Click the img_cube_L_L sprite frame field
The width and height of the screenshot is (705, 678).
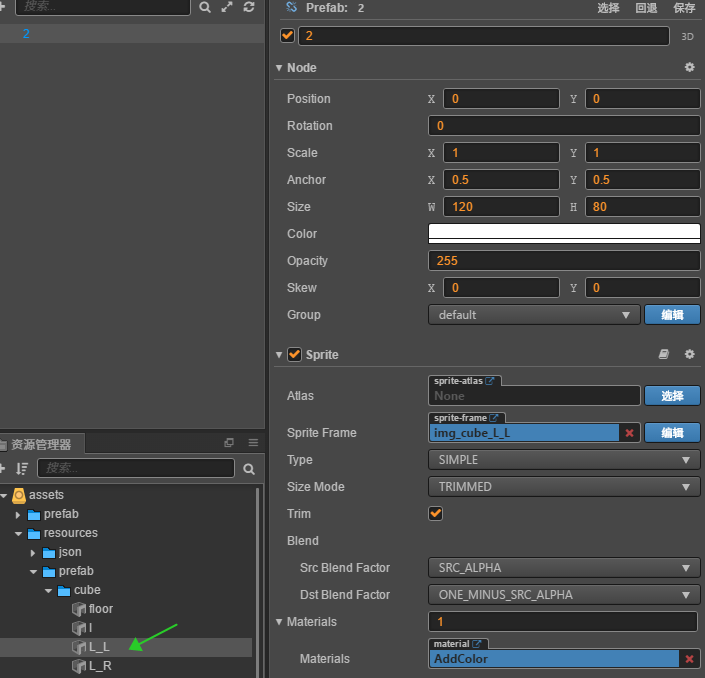point(524,433)
